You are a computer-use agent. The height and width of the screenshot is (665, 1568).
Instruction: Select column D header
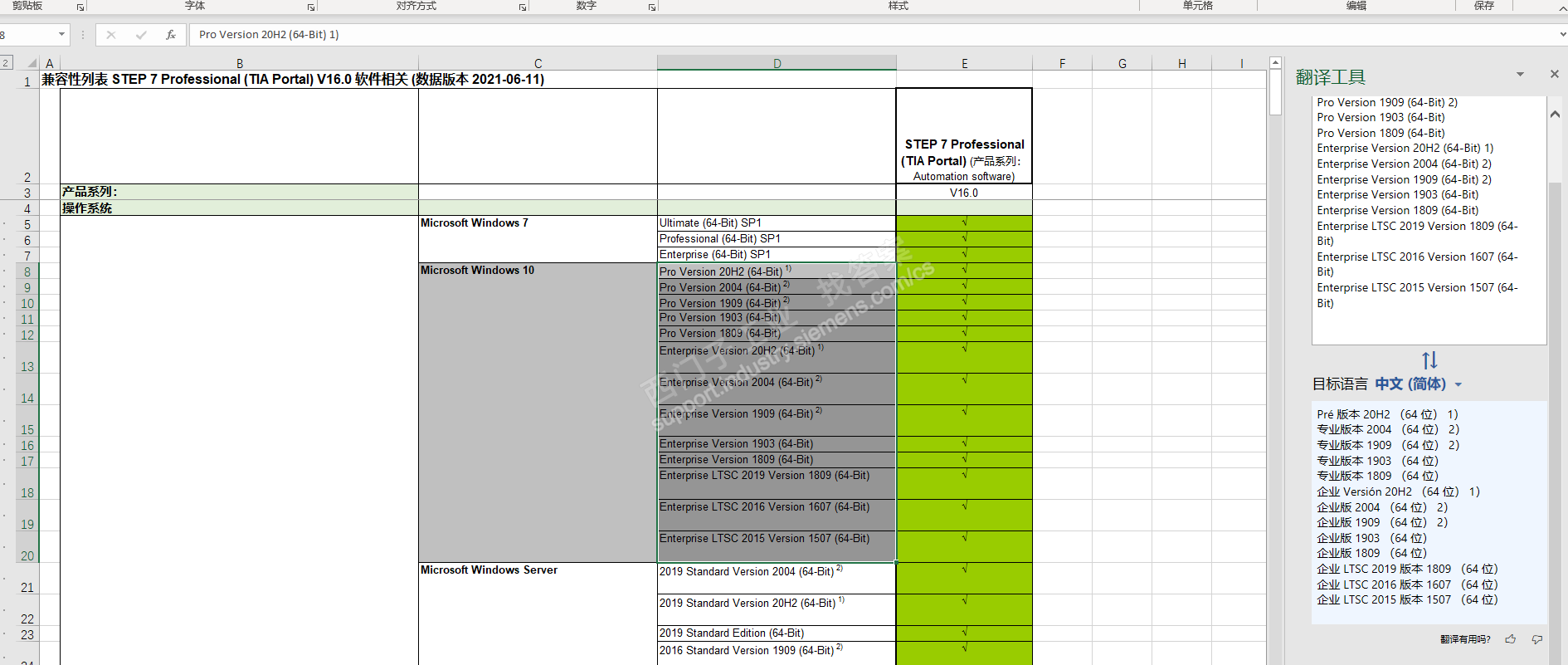coord(777,63)
